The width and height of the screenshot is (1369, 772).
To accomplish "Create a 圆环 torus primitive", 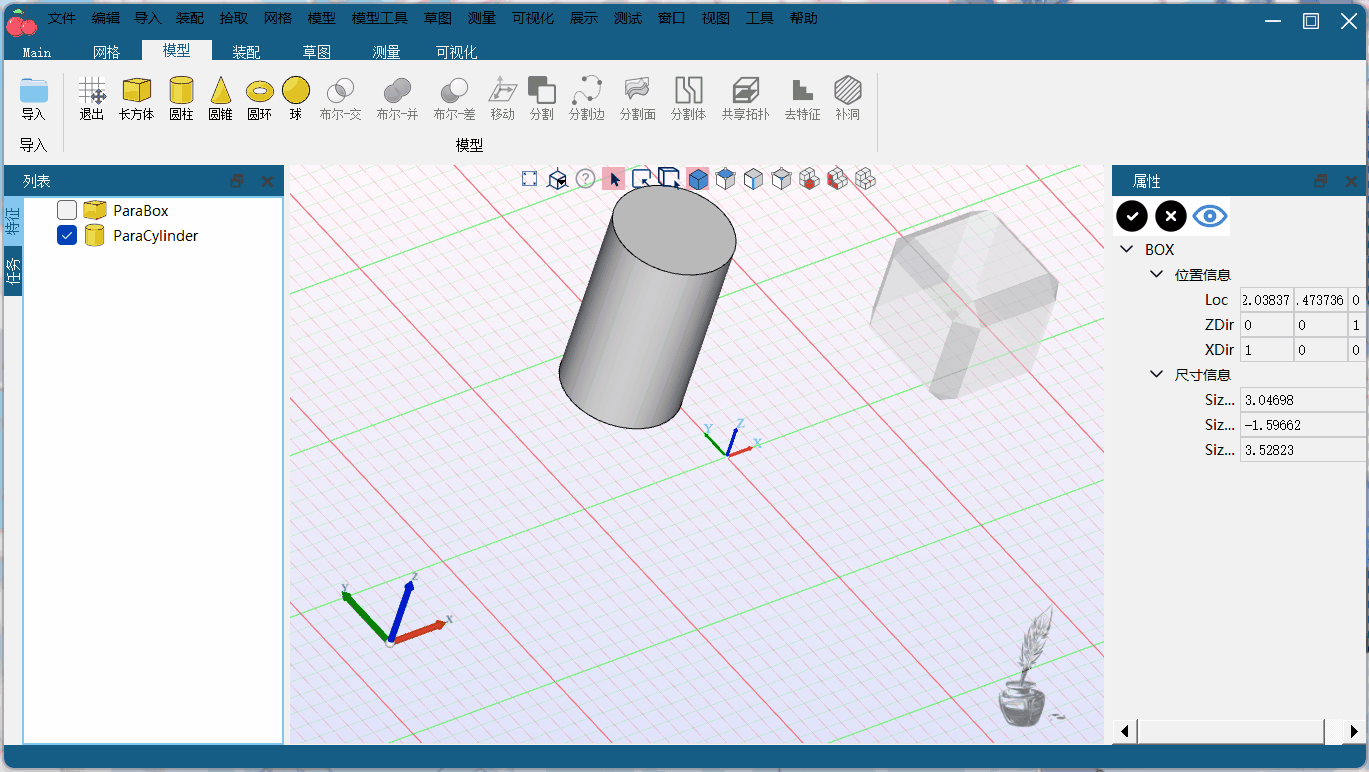I will pos(260,90).
